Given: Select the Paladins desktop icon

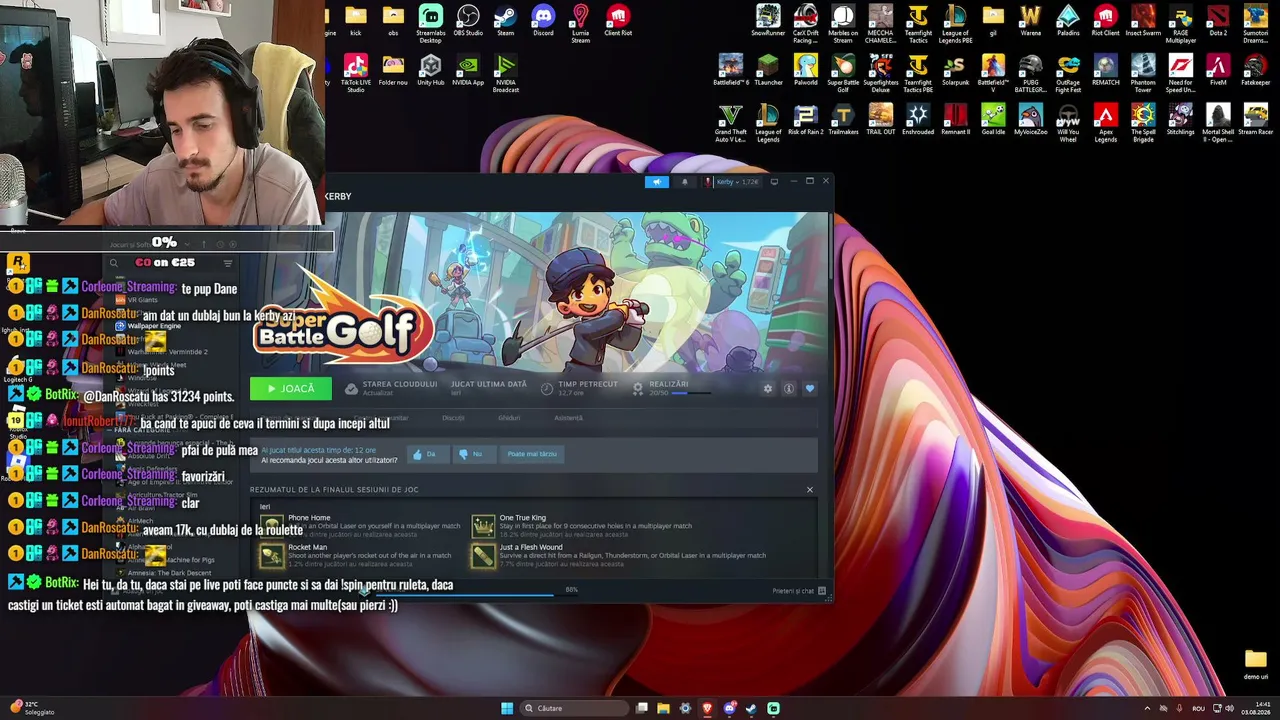Looking at the screenshot, I should click(x=1068, y=20).
